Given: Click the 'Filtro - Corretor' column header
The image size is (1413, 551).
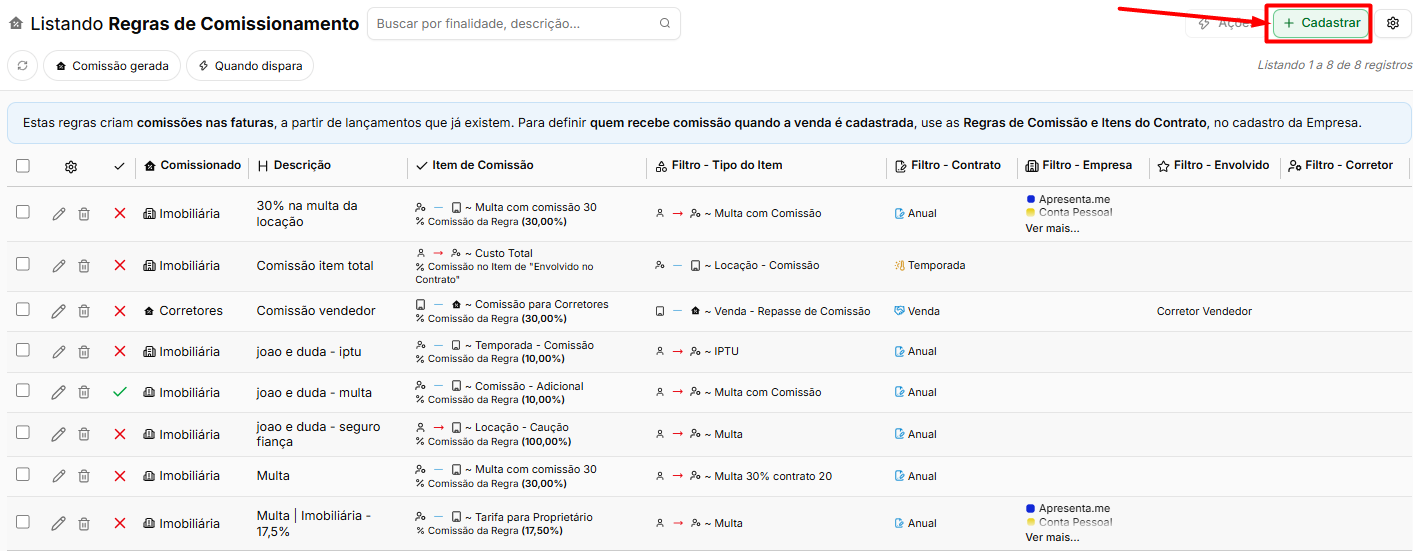Looking at the screenshot, I should point(1341,166).
